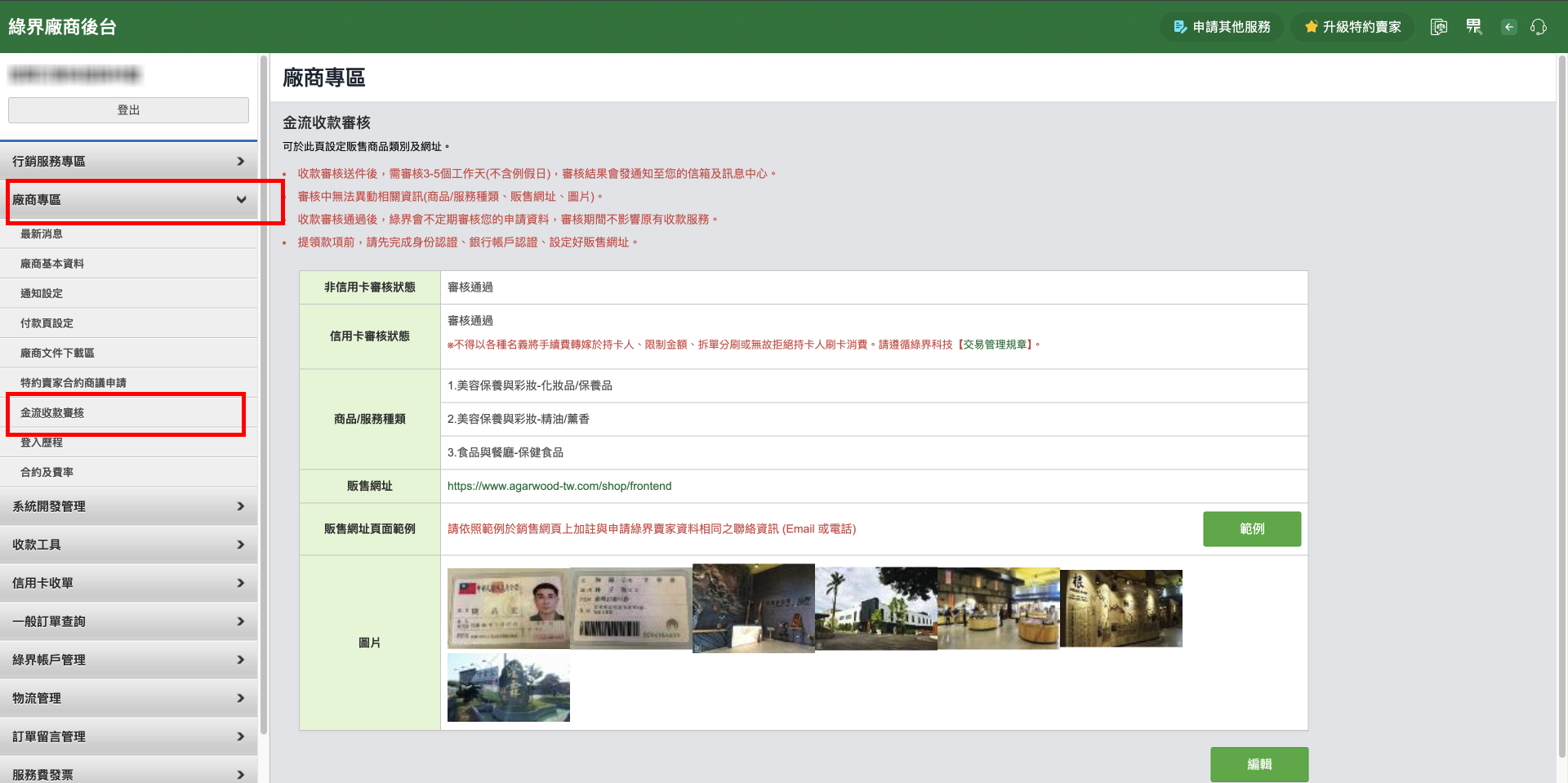
Task: Open the ID card front photo thumbnail
Action: 508,608
